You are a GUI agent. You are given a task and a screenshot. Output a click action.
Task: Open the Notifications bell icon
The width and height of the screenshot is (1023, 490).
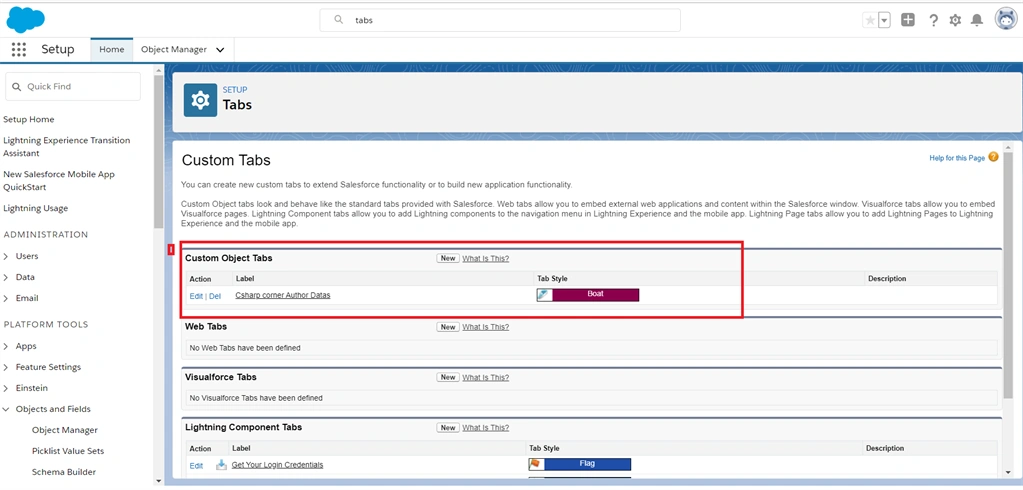[x=977, y=20]
